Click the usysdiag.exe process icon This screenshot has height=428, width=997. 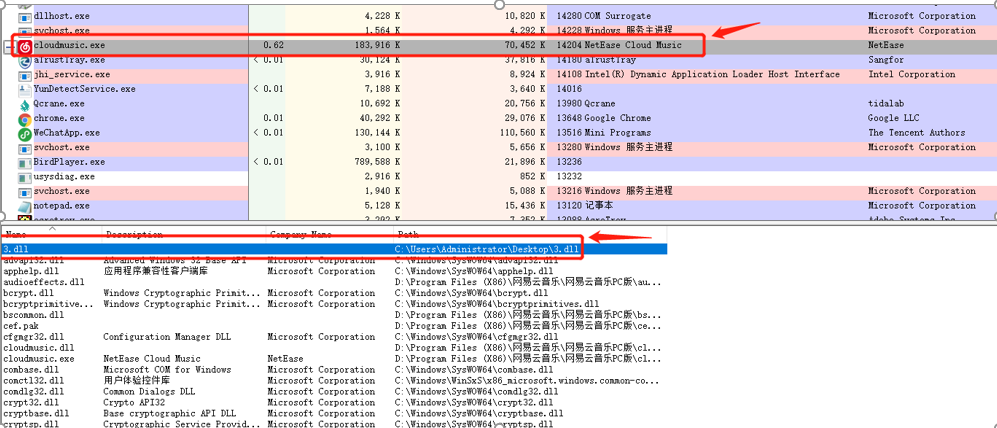(25, 177)
